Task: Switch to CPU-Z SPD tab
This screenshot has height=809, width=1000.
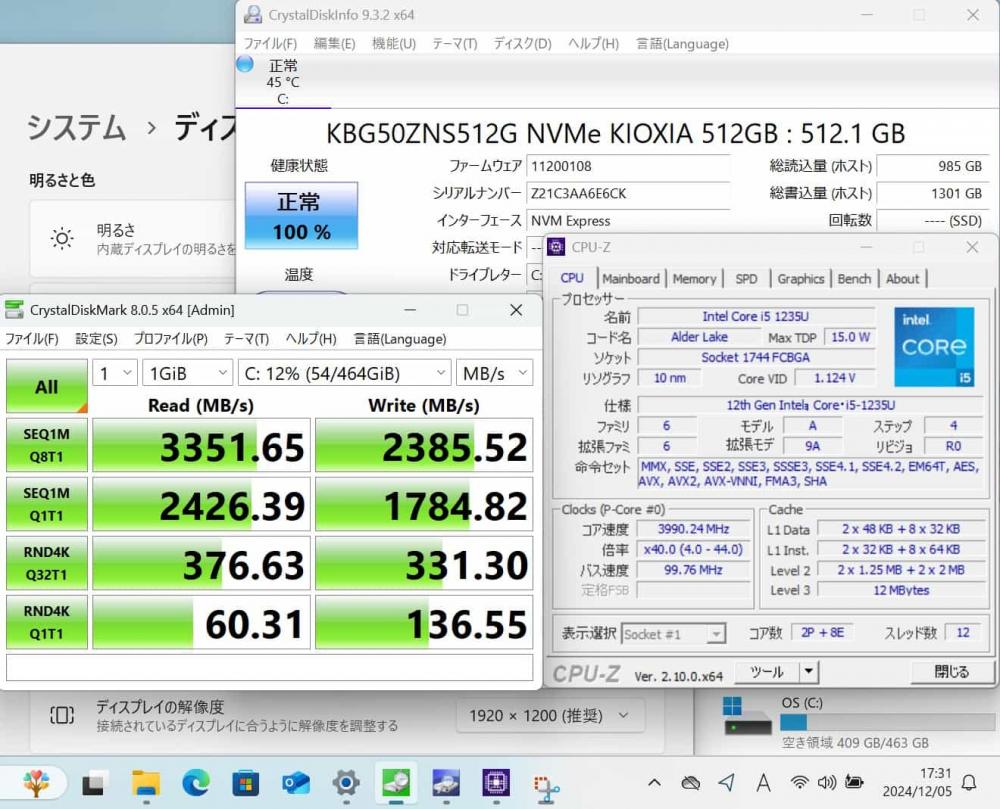Action: tap(746, 279)
